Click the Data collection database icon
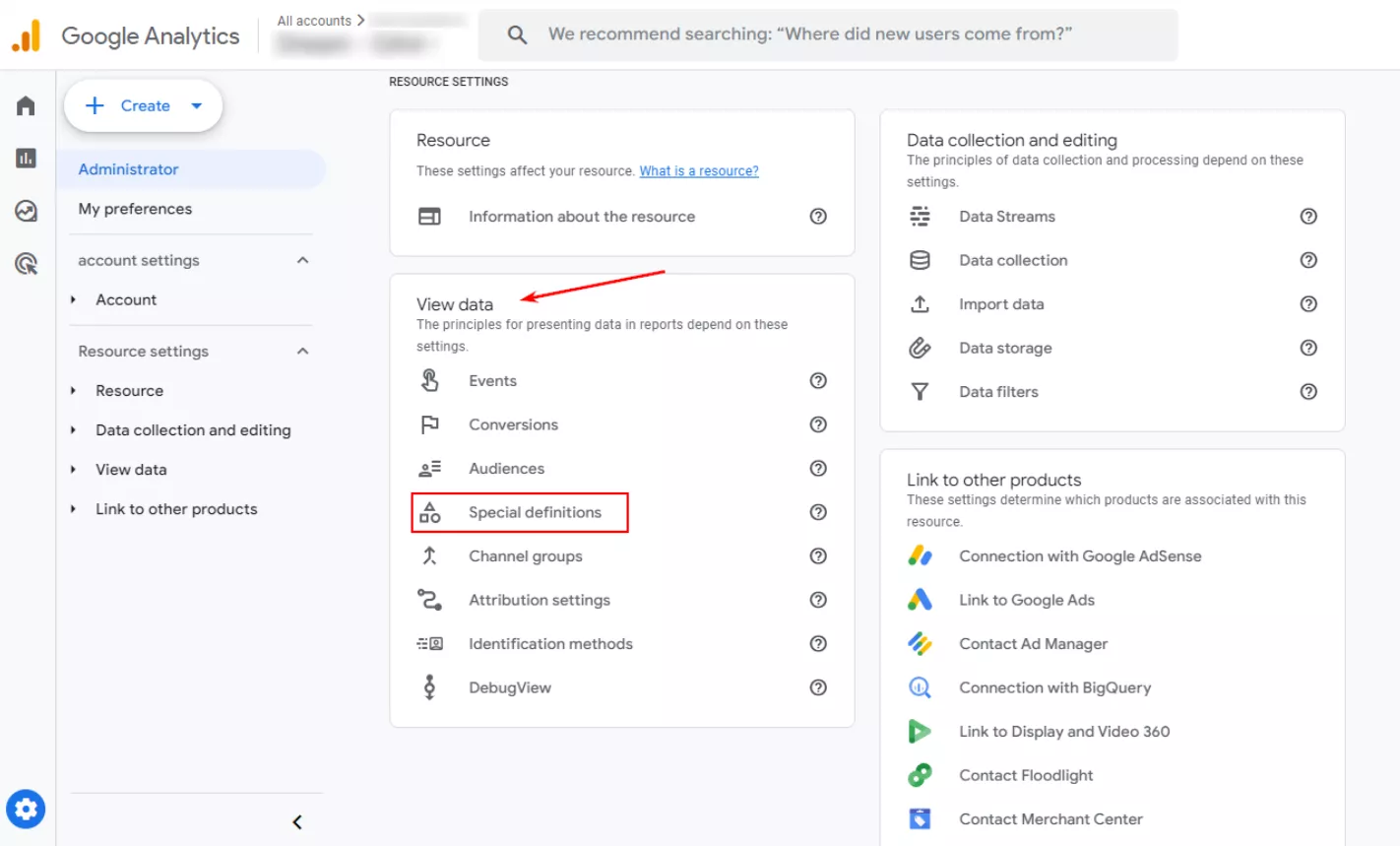This screenshot has width=1400, height=846. (920, 260)
